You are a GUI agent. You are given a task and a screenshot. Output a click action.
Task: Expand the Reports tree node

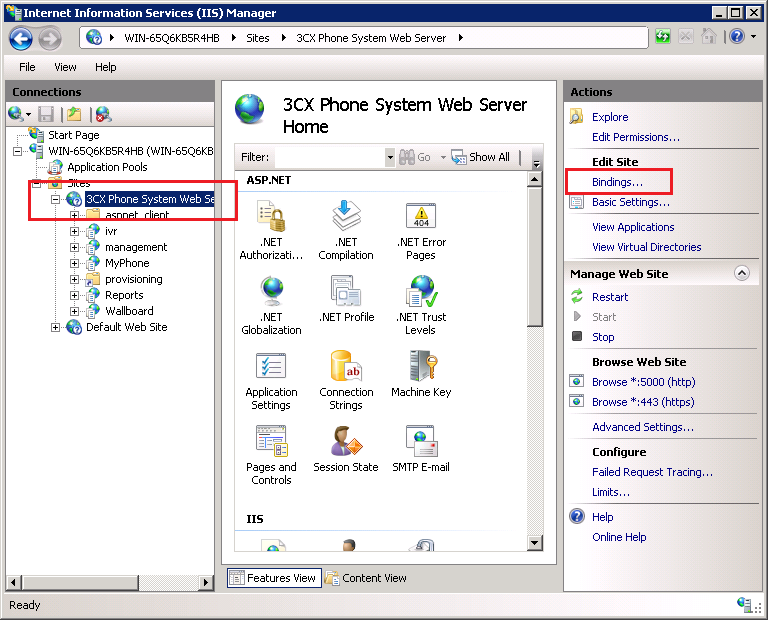click(x=74, y=295)
